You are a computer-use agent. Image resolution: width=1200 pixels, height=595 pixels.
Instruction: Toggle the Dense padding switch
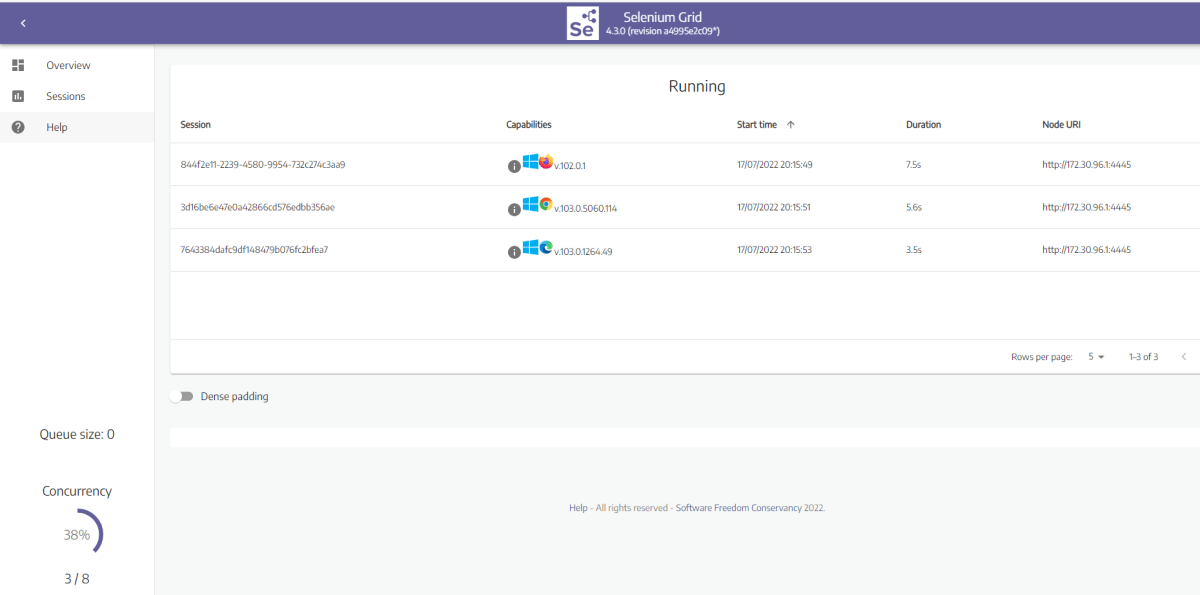click(x=181, y=397)
